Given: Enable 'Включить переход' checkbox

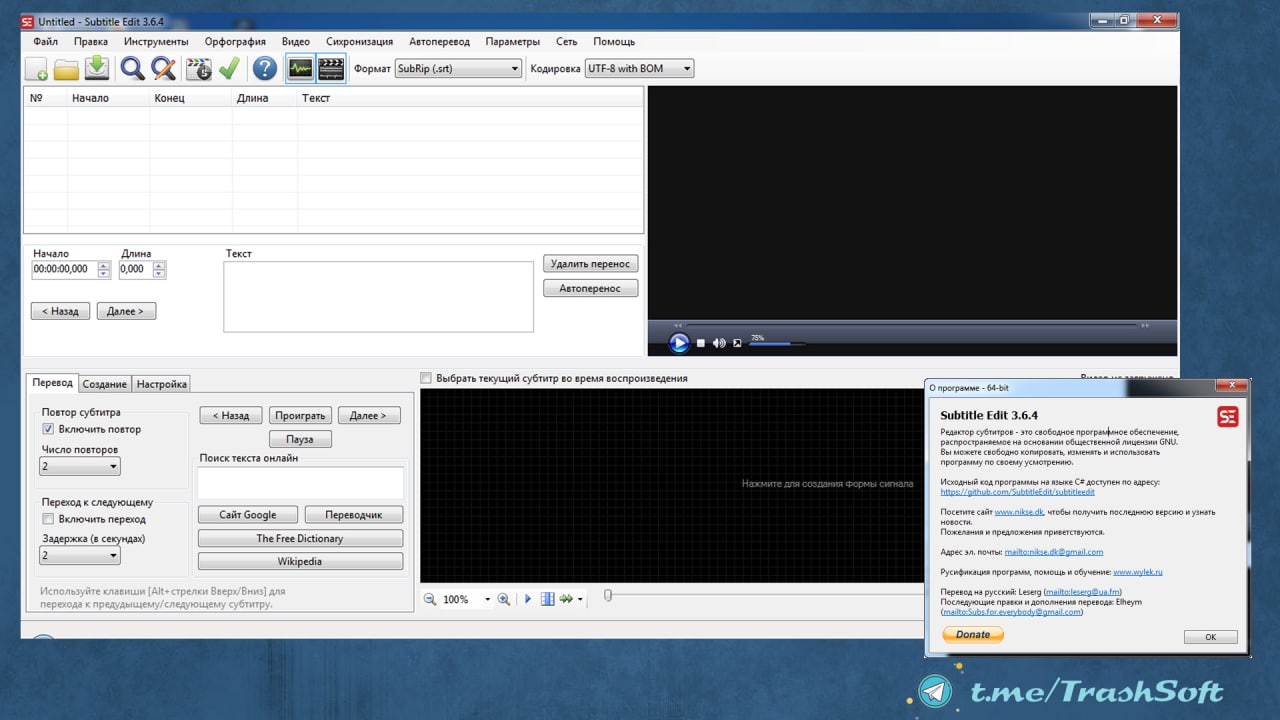Looking at the screenshot, I should pyautogui.click(x=48, y=519).
